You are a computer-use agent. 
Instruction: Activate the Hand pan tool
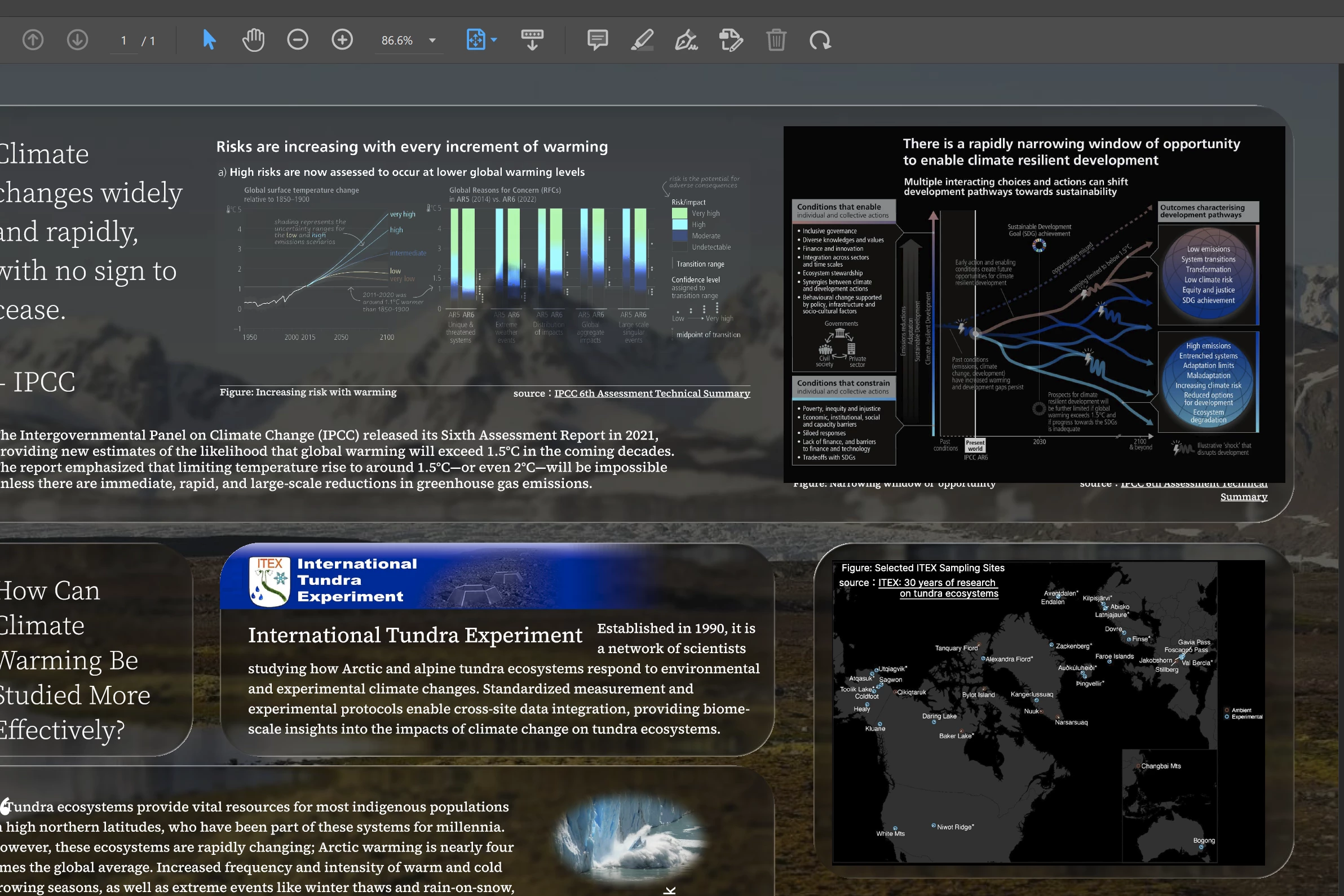tap(253, 40)
